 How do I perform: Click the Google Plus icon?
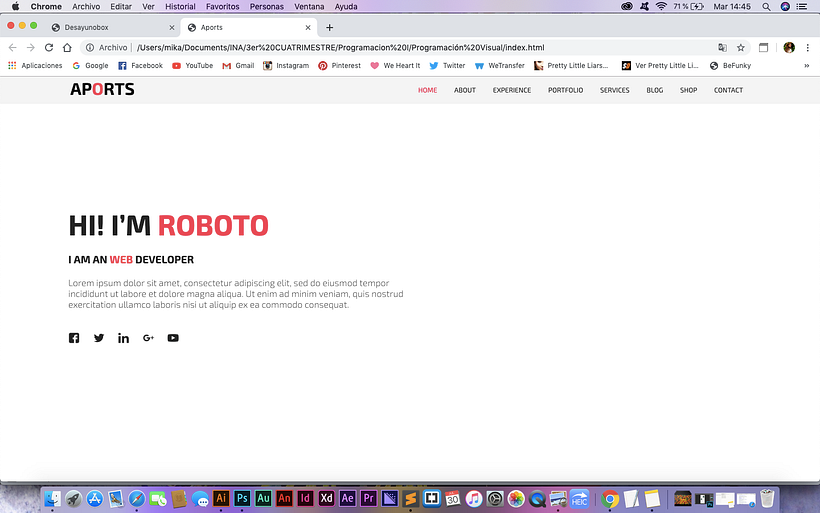[x=148, y=338]
